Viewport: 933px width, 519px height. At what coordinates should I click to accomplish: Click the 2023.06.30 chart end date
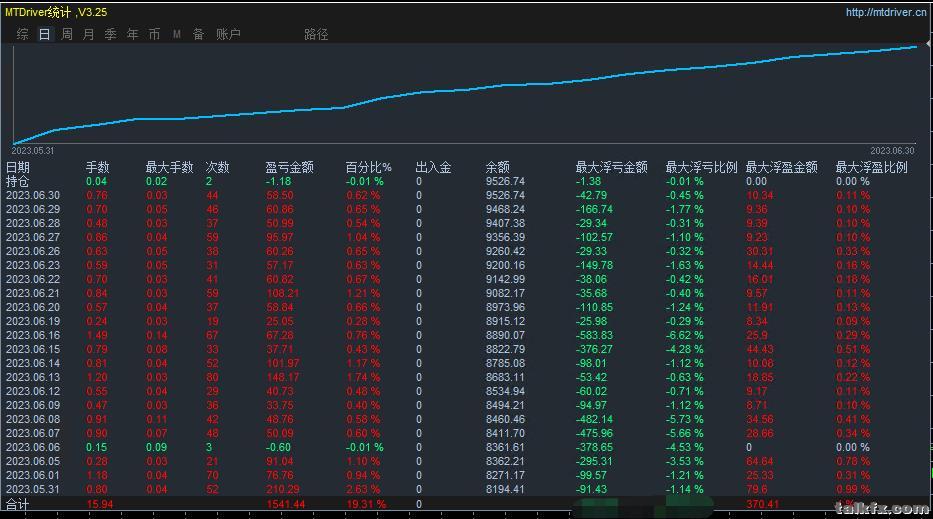click(892, 151)
